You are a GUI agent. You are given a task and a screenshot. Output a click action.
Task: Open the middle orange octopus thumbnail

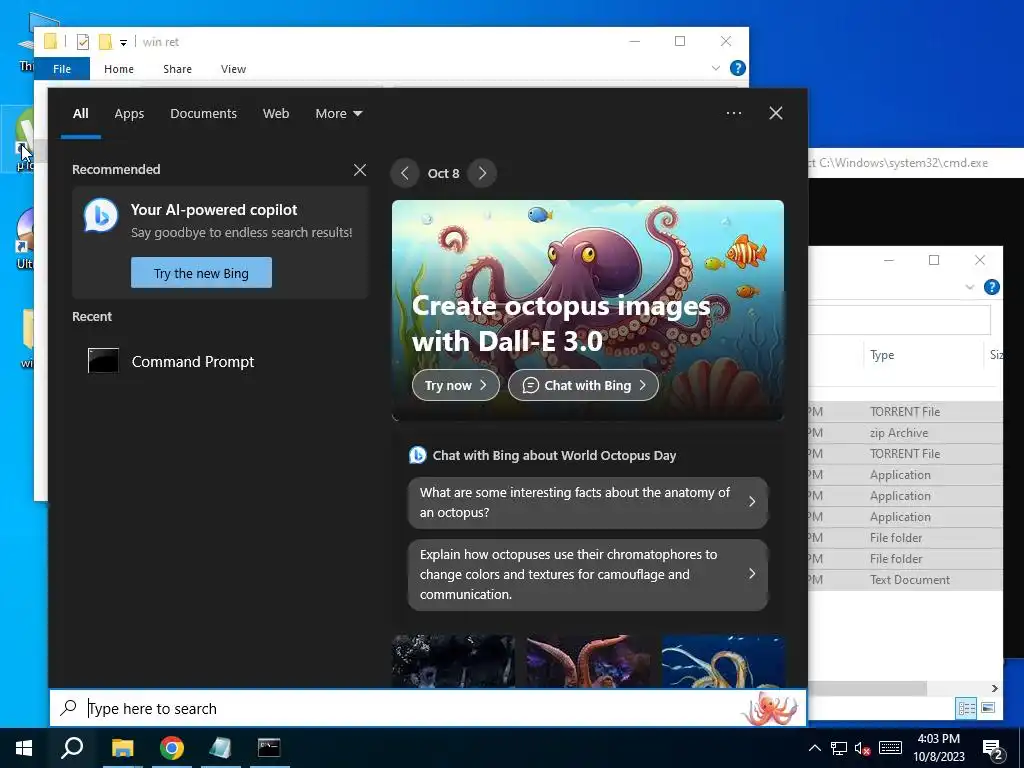tap(588, 660)
